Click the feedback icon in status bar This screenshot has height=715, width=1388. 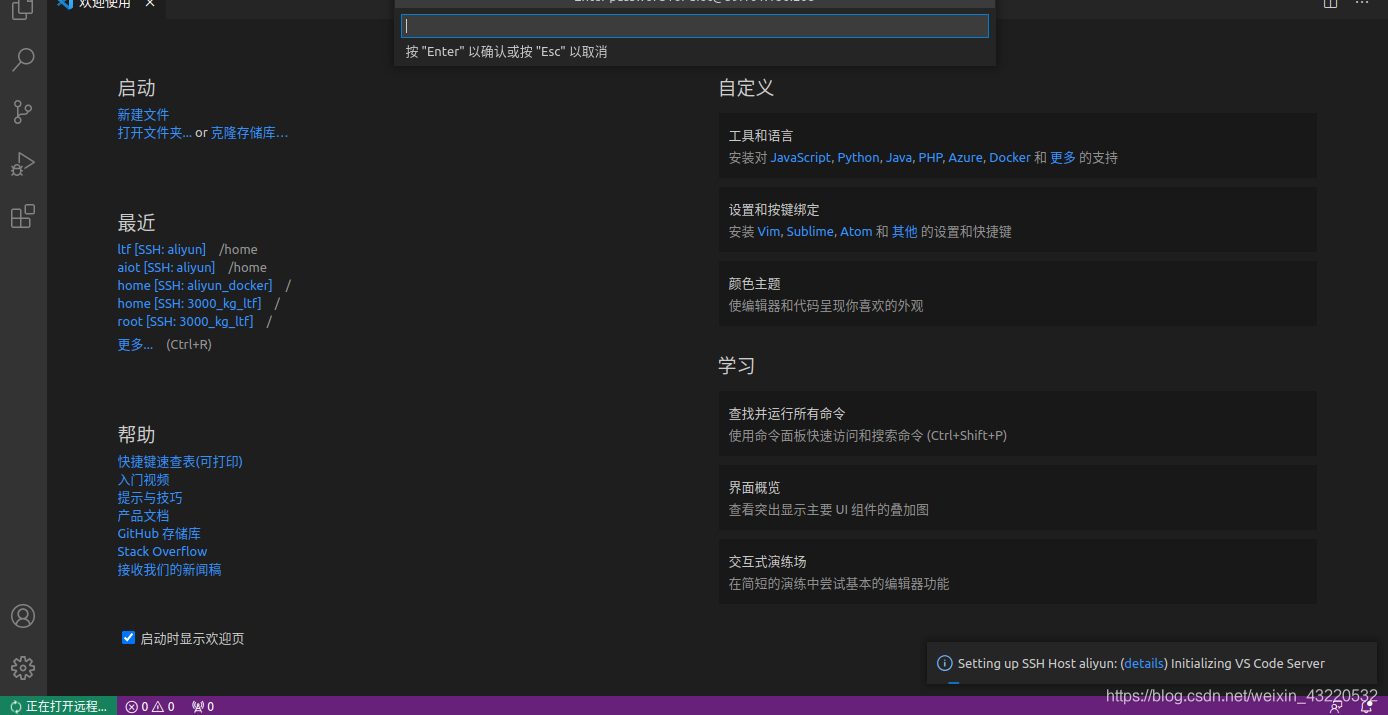point(1336,706)
